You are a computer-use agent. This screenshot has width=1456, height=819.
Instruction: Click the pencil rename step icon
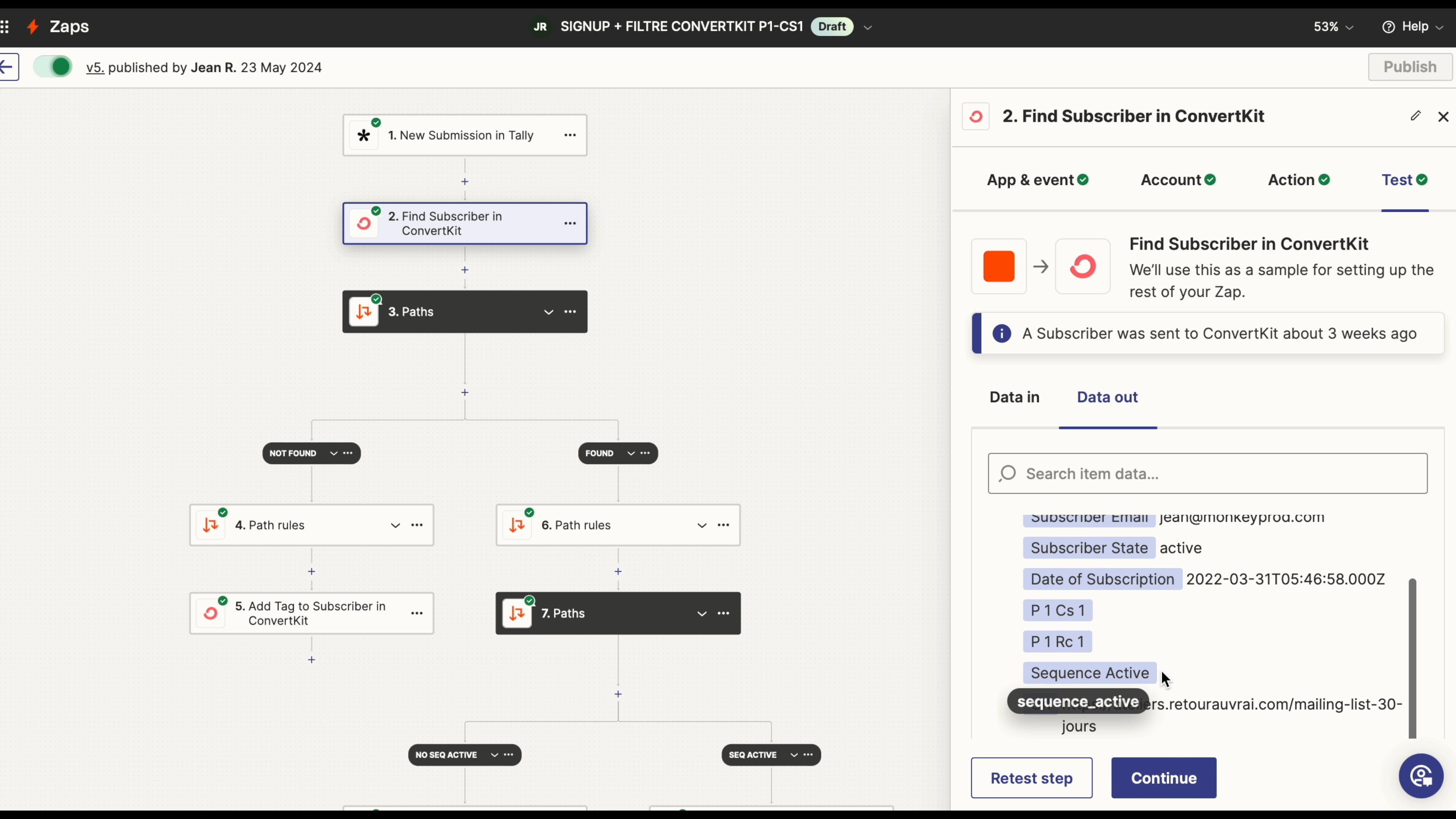tap(1415, 116)
